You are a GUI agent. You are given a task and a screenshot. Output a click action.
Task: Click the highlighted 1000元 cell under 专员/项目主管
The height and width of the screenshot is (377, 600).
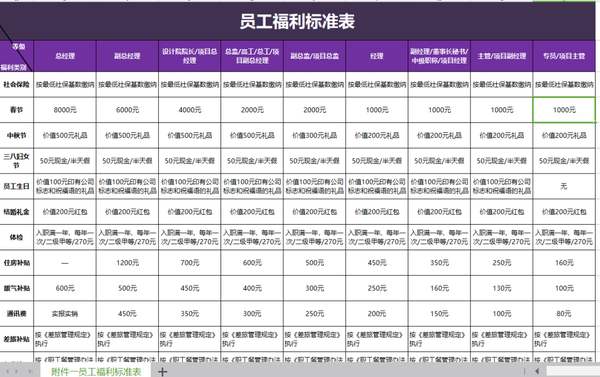tap(564, 110)
